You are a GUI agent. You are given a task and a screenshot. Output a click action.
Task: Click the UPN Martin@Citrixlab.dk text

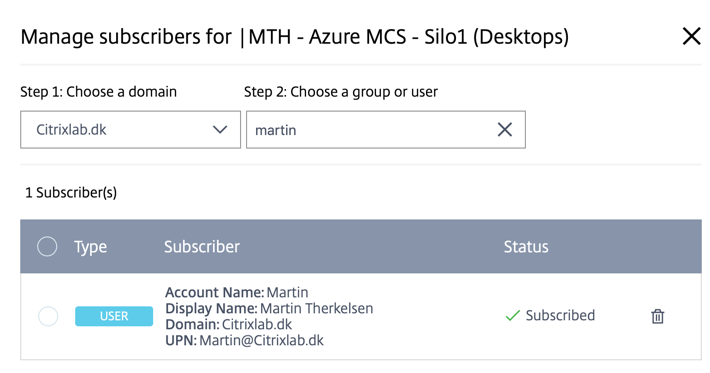[245, 340]
